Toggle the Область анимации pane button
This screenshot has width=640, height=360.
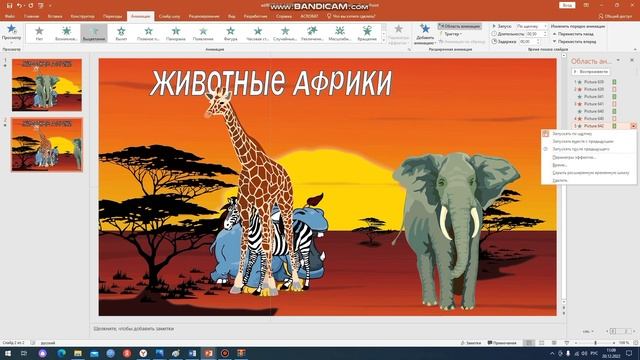(x=460, y=26)
